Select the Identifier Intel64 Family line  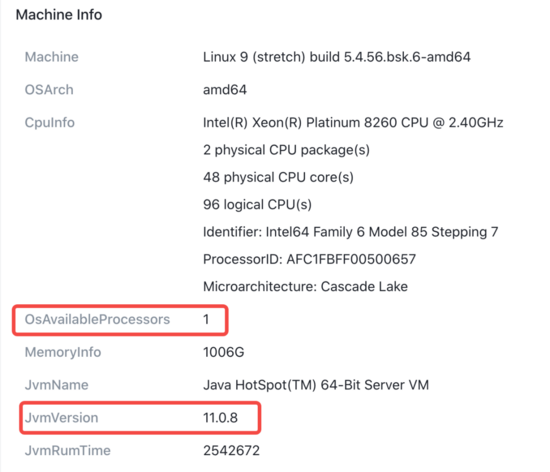[350, 232]
